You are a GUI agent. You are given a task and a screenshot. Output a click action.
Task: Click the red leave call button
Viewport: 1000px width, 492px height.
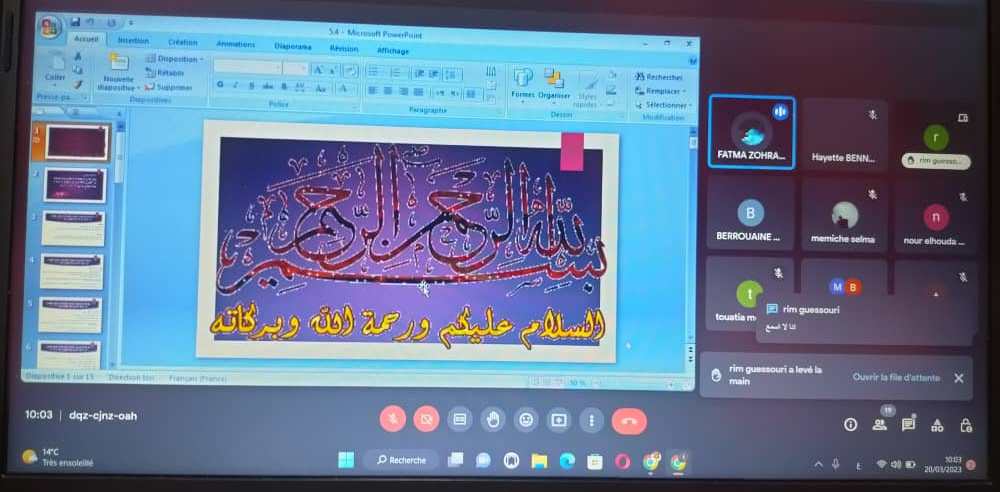pyautogui.click(x=629, y=421)
